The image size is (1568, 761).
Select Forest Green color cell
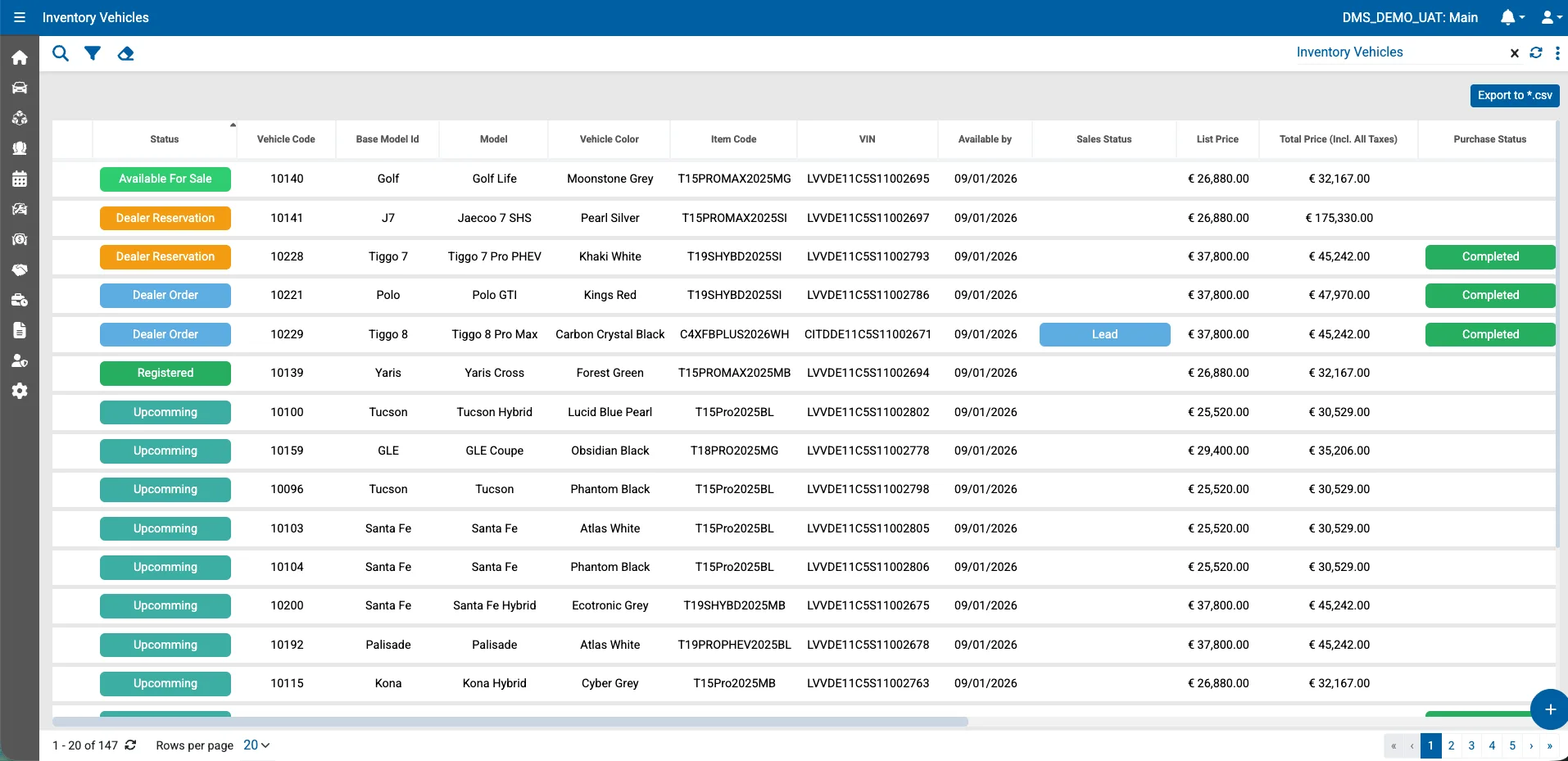tap(610, 373)
